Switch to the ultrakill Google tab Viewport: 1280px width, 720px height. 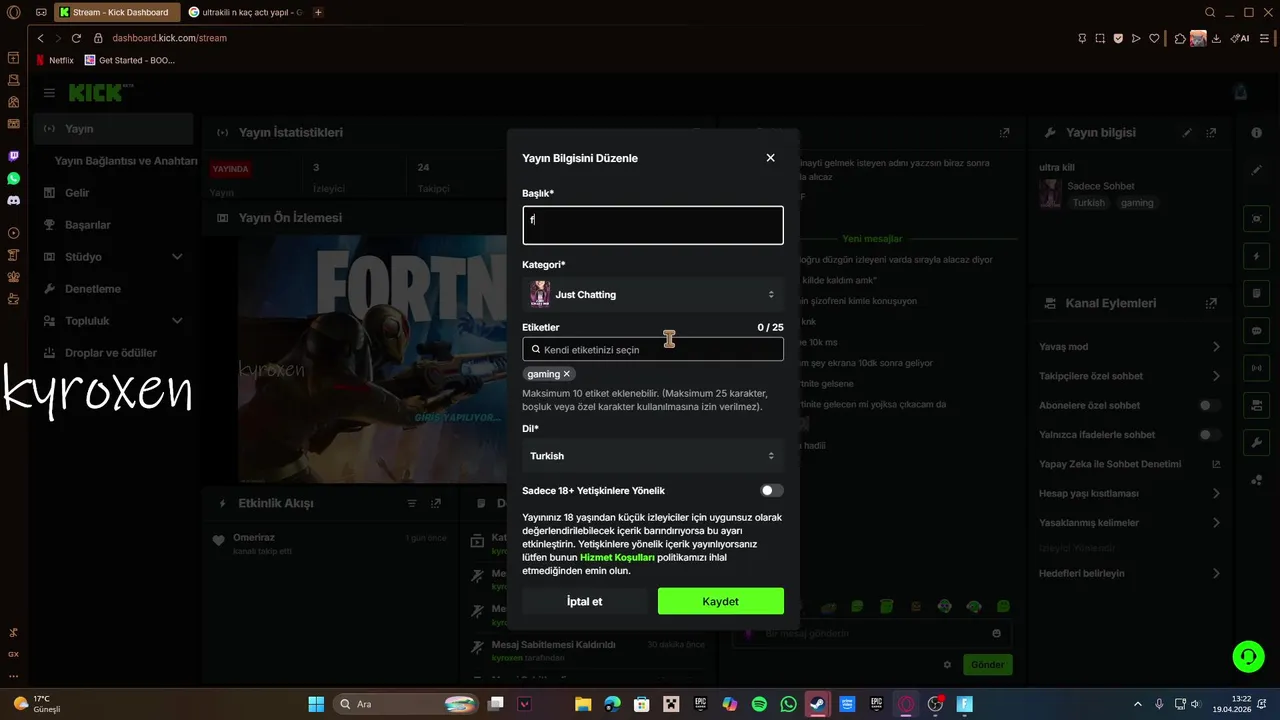point(244,12)
